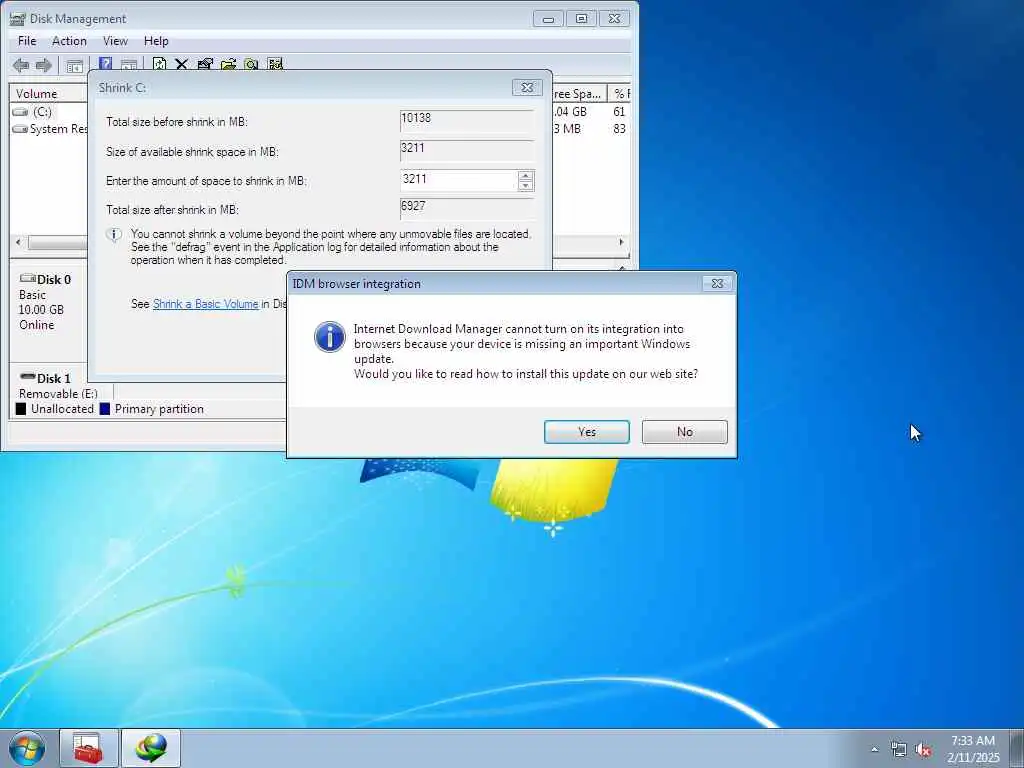Increase shrink amount with up spinner arrow

pos(526,175)
